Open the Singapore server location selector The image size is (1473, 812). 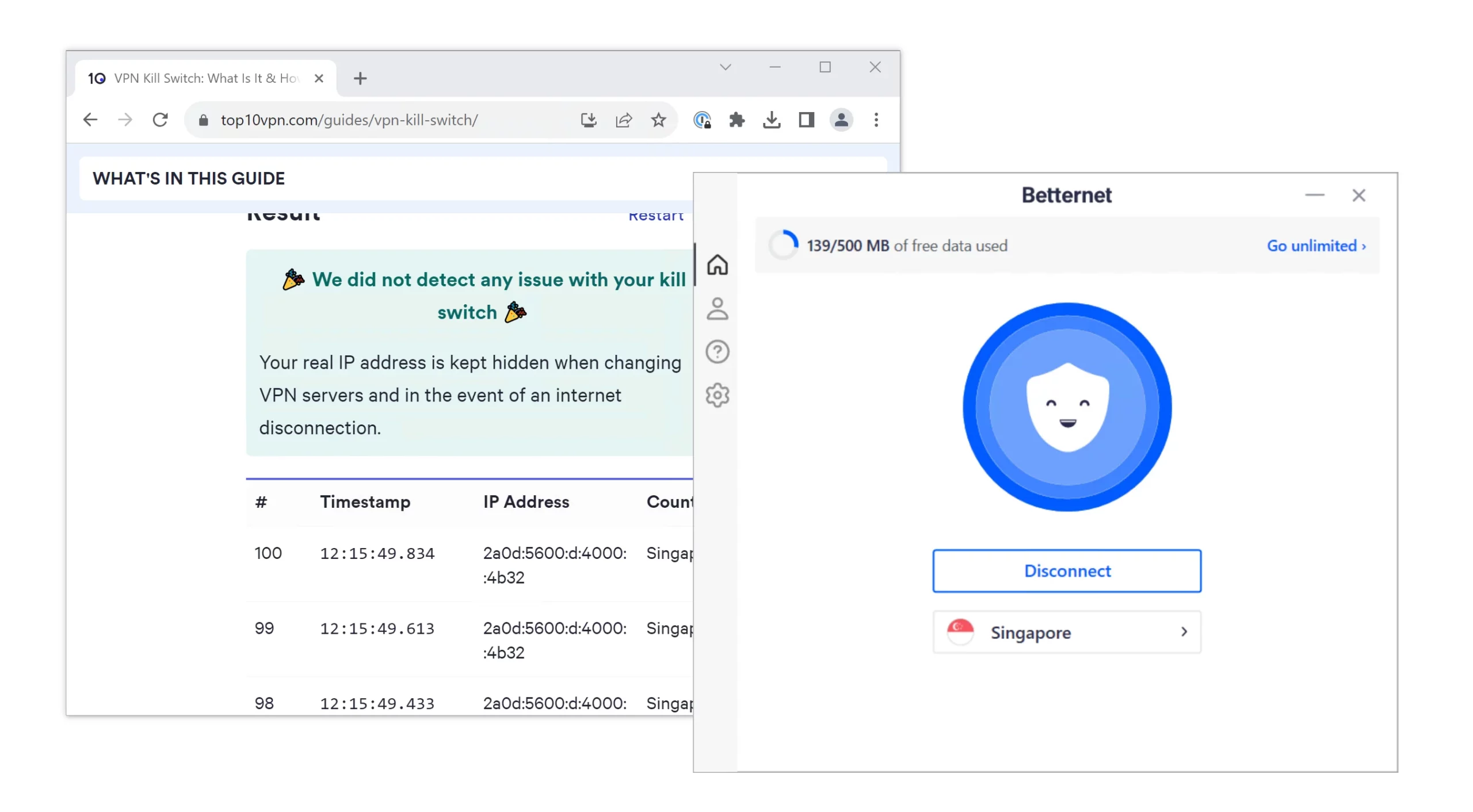coord(1067,632)
